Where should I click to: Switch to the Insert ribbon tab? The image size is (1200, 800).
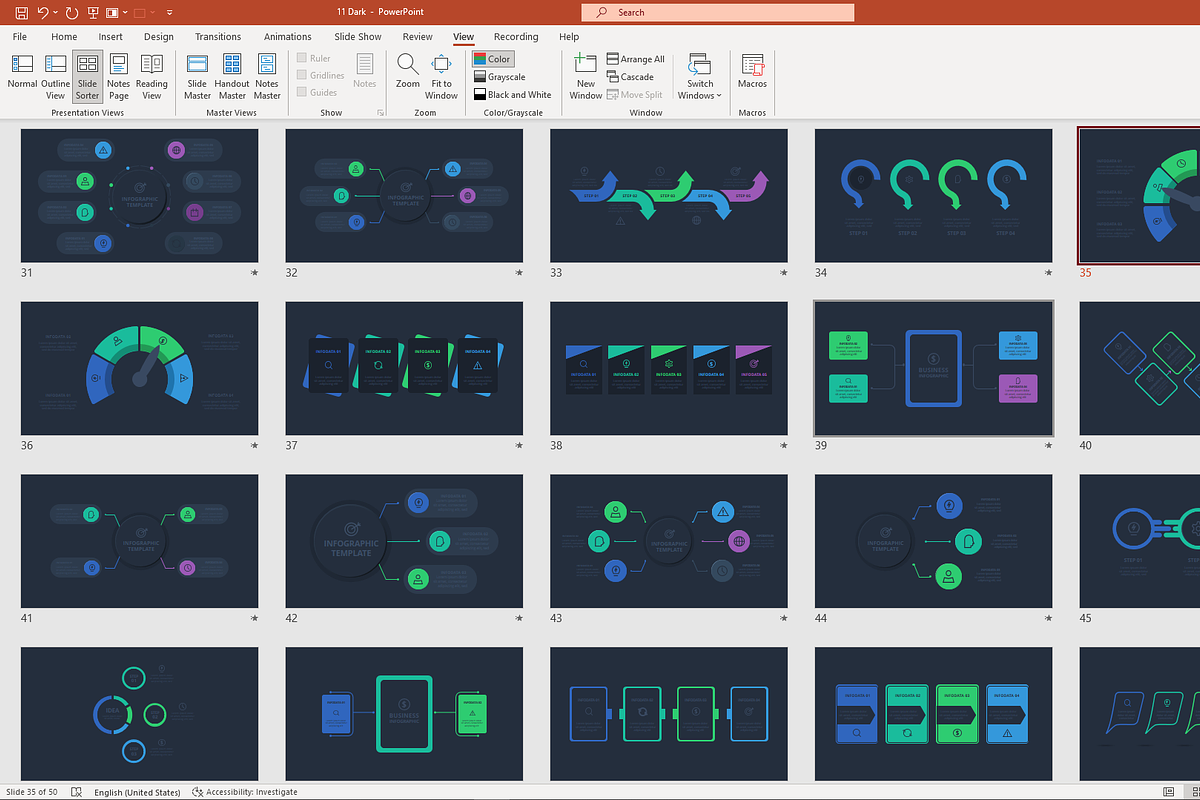(110, 37)
